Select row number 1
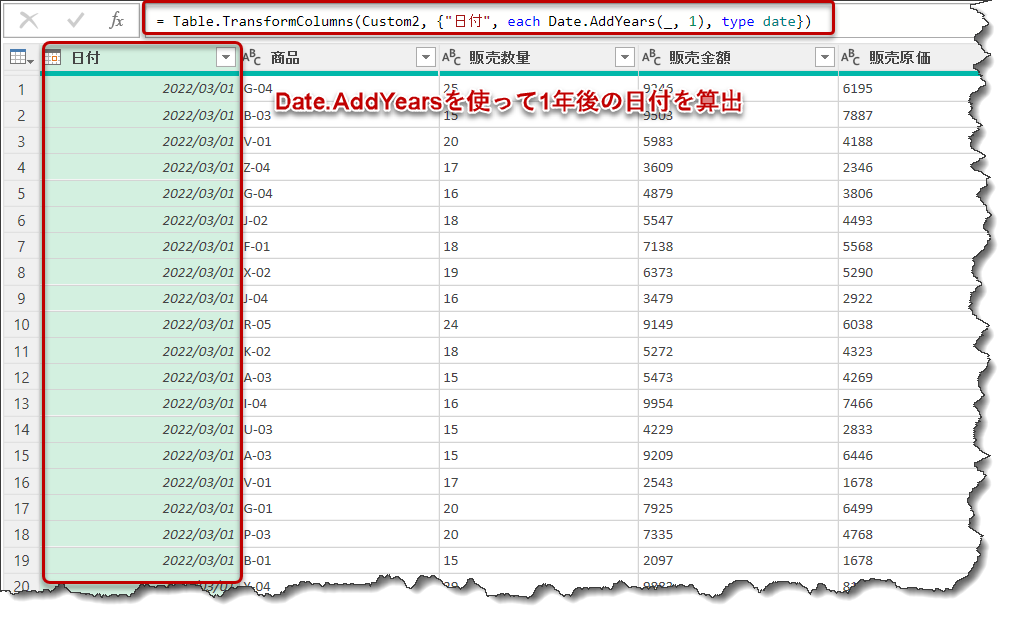1015x621 pixels. click(x=21, y=89)
